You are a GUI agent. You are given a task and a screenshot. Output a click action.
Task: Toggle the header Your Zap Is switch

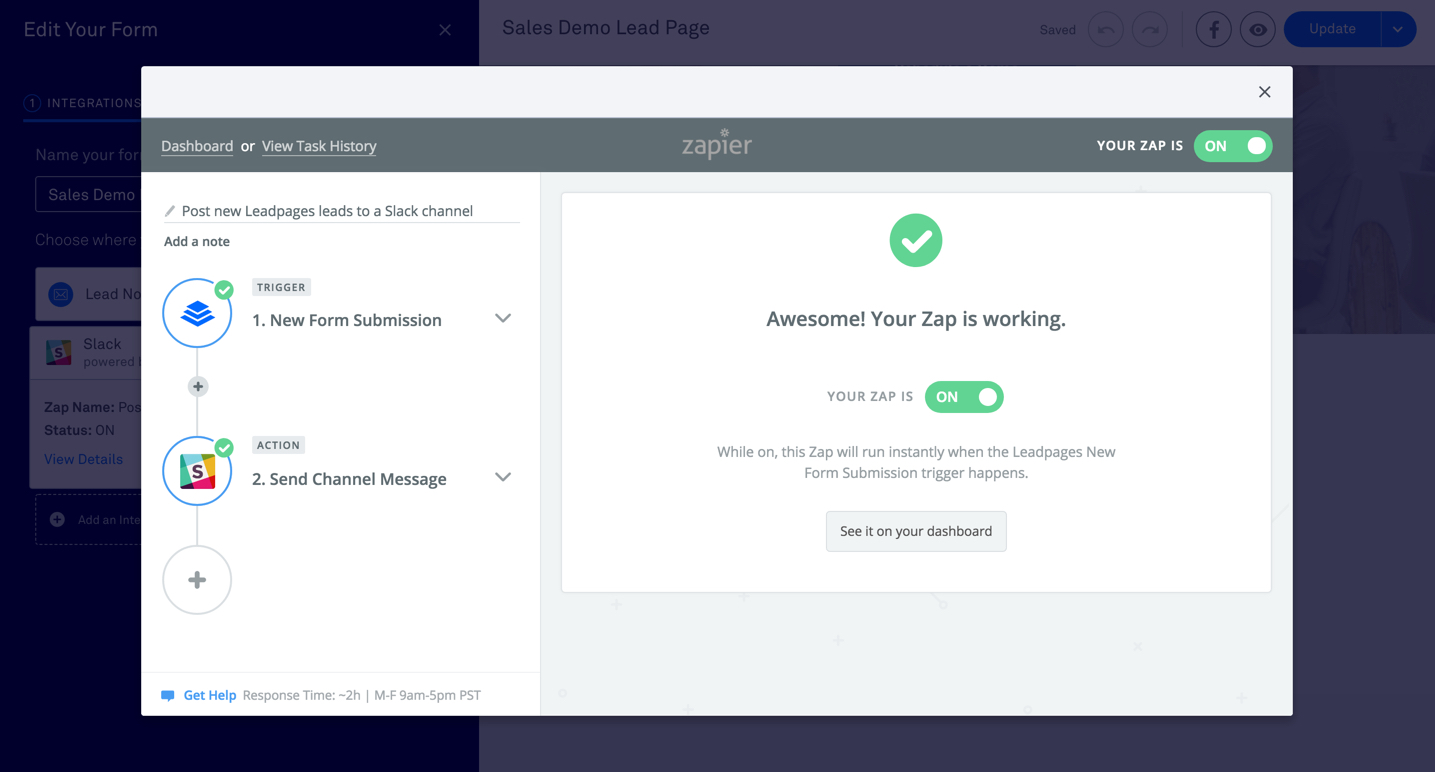[1233, 146]
